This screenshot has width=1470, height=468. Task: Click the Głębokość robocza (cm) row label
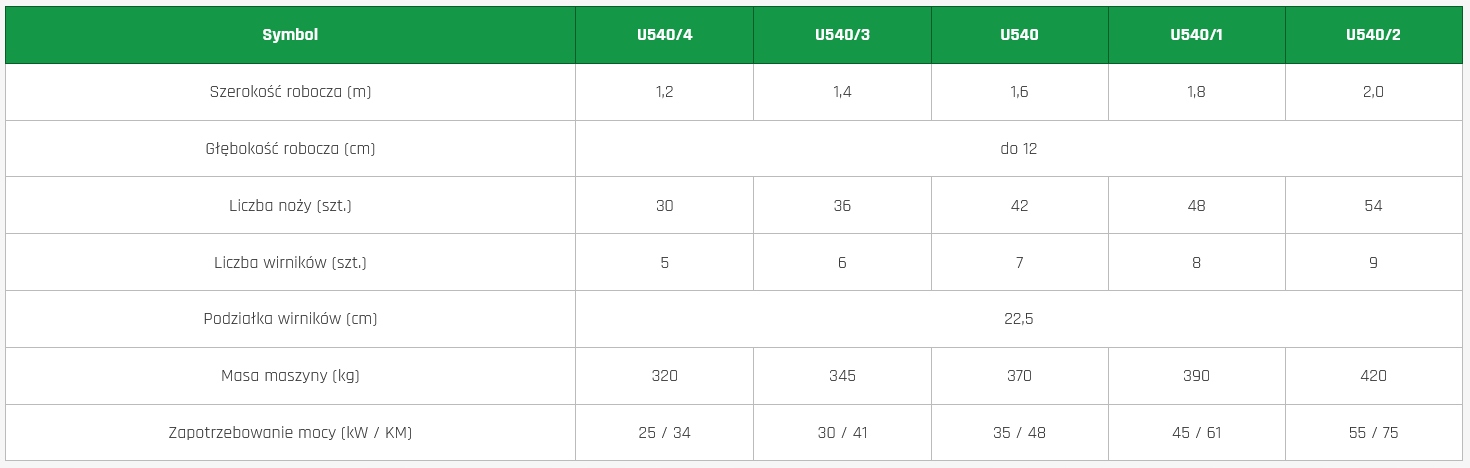pos(290,149)
